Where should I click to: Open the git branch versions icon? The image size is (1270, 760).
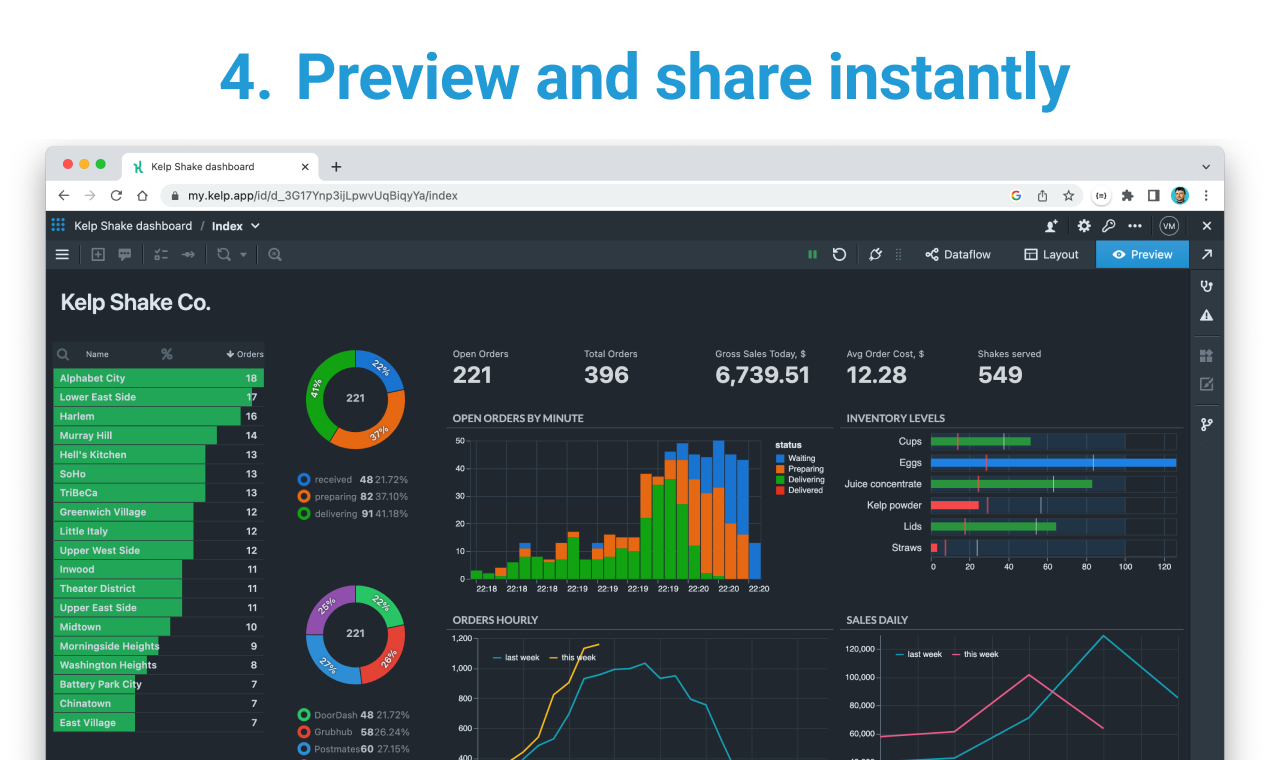(1207, 424)
